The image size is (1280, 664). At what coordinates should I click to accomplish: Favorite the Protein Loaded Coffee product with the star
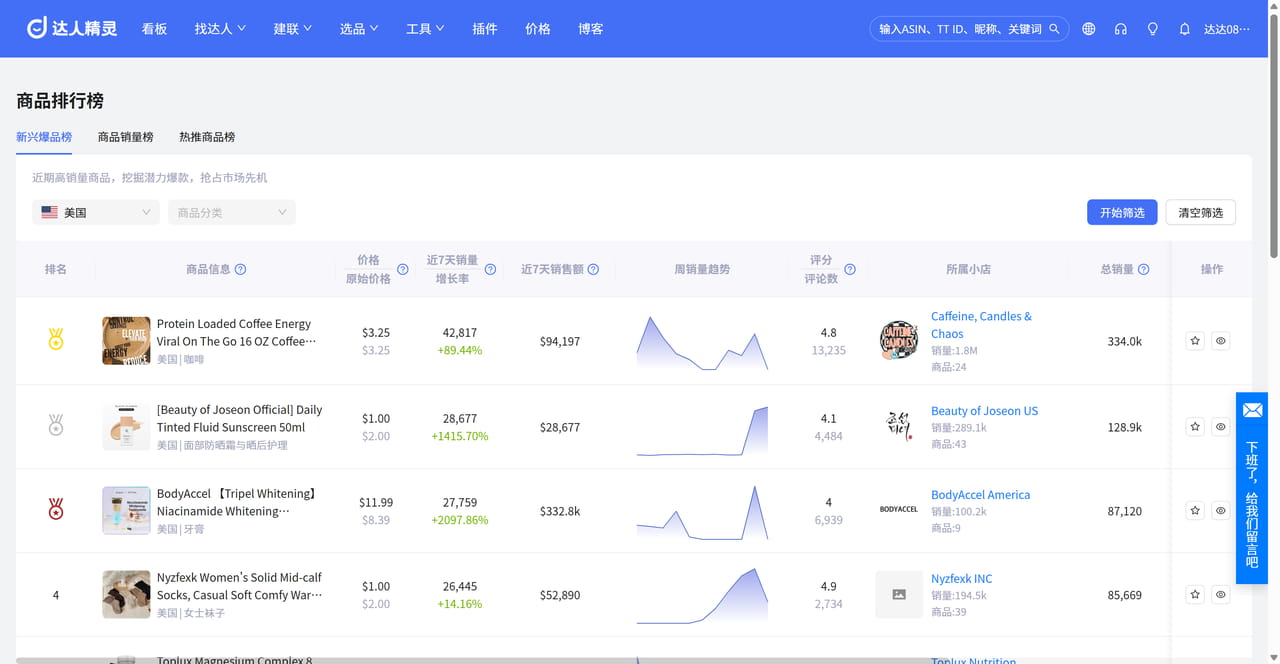pyautogui.click(x=1194, y=341)
